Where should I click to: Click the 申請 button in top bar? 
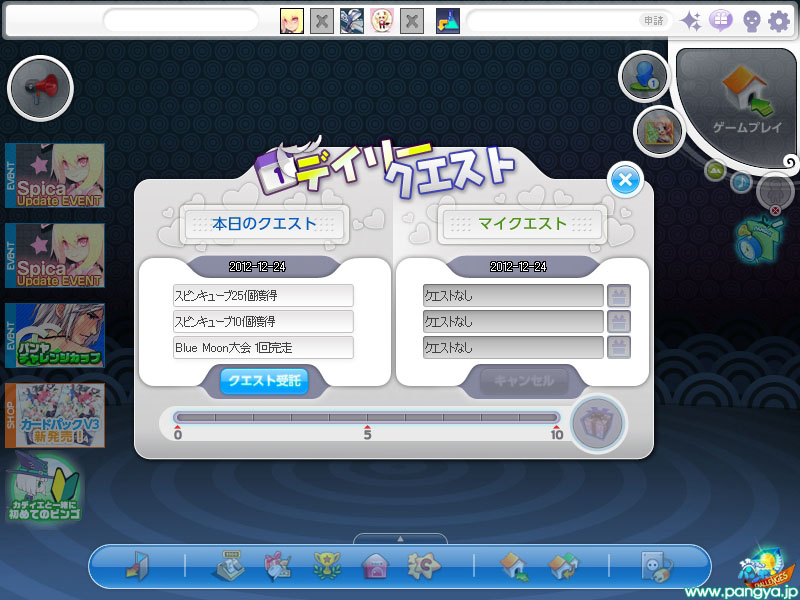point(653,21)
